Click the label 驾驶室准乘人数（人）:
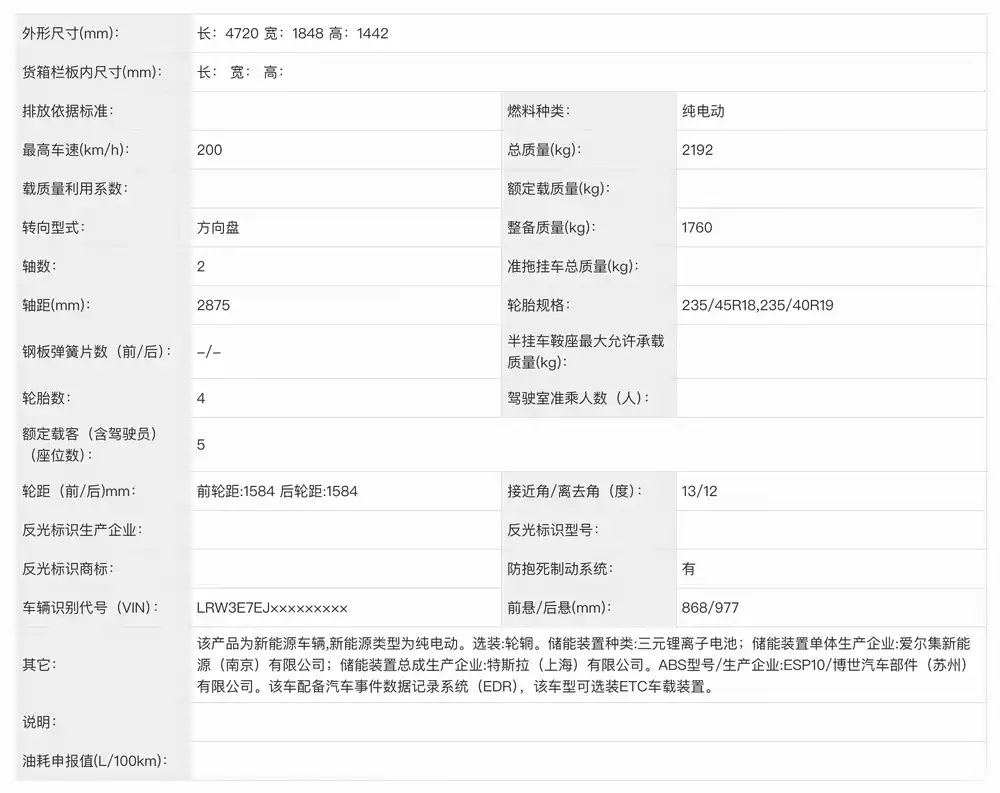The image size is (1000, 793). coord(578,399)
